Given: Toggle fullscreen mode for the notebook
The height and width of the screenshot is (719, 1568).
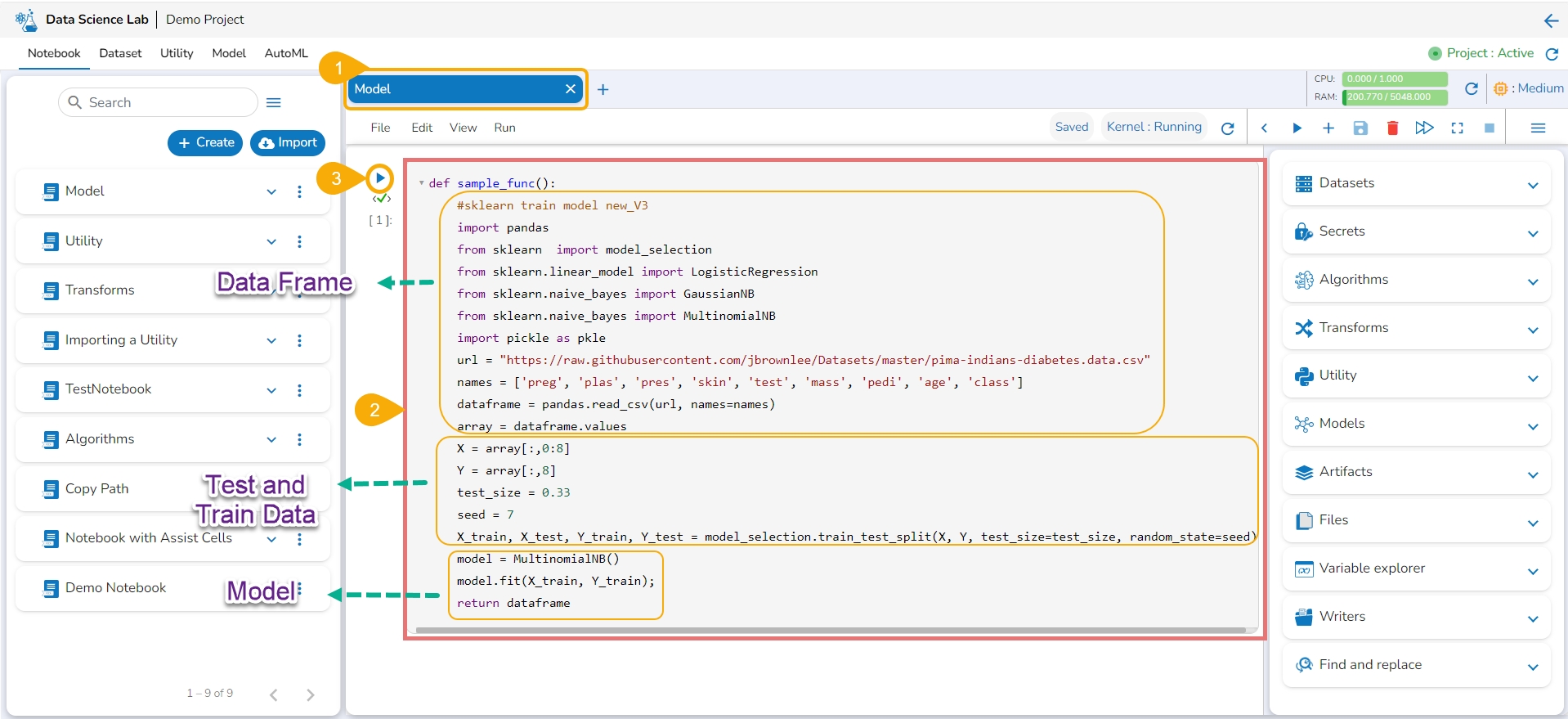Looking at the screenshot, I should pyautogui.click(x=1457, y=128).
